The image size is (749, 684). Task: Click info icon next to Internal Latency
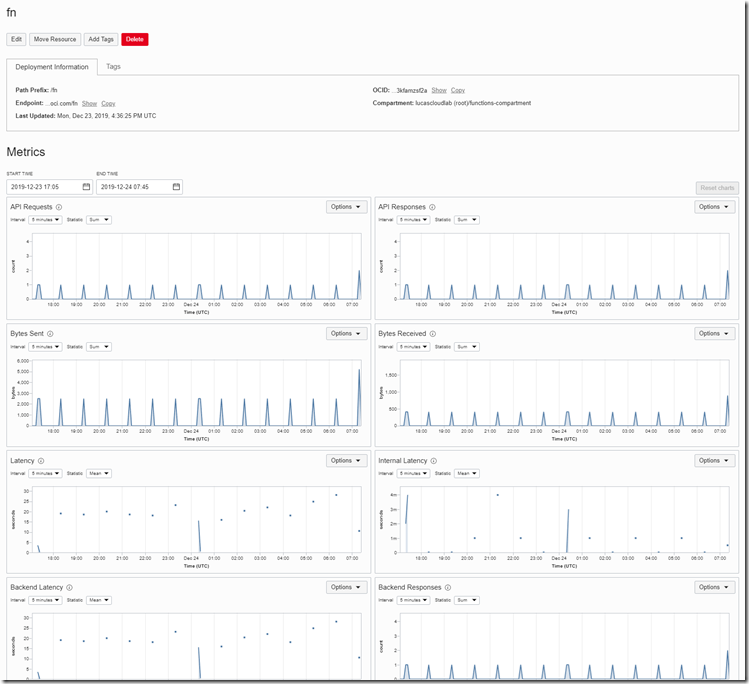pos(435,461)
